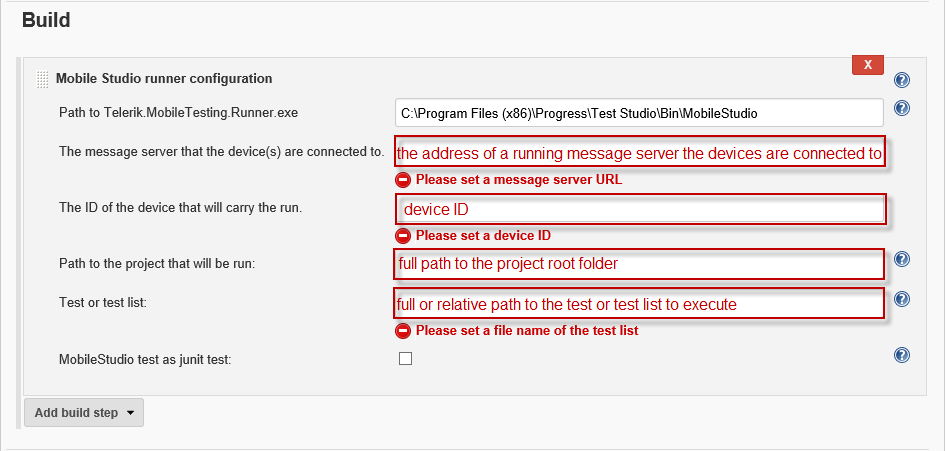Image resolution: width=946 pixels, height=451 pixels.
Task: Open help for the Mobile Studio build step section
Action: tap(902, 80)
